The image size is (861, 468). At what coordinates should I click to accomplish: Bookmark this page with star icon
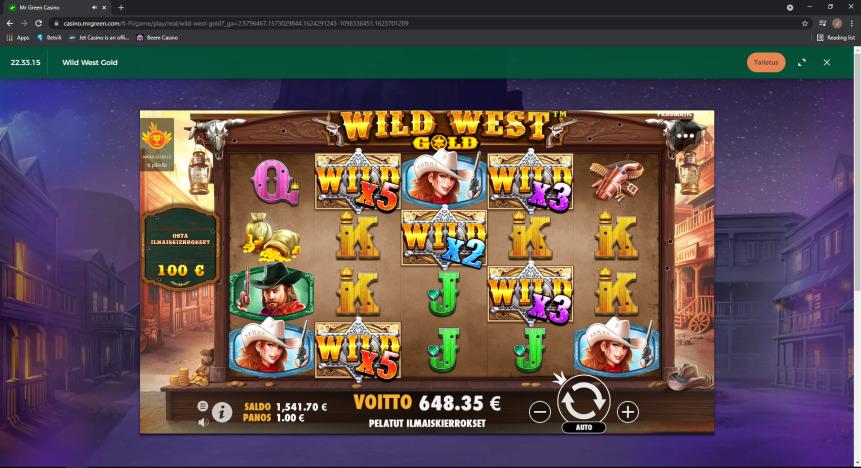[x=804, y=24]
